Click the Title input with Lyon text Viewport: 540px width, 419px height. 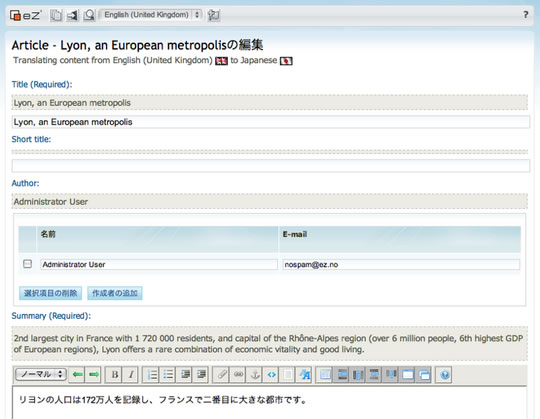coord(271,122)
